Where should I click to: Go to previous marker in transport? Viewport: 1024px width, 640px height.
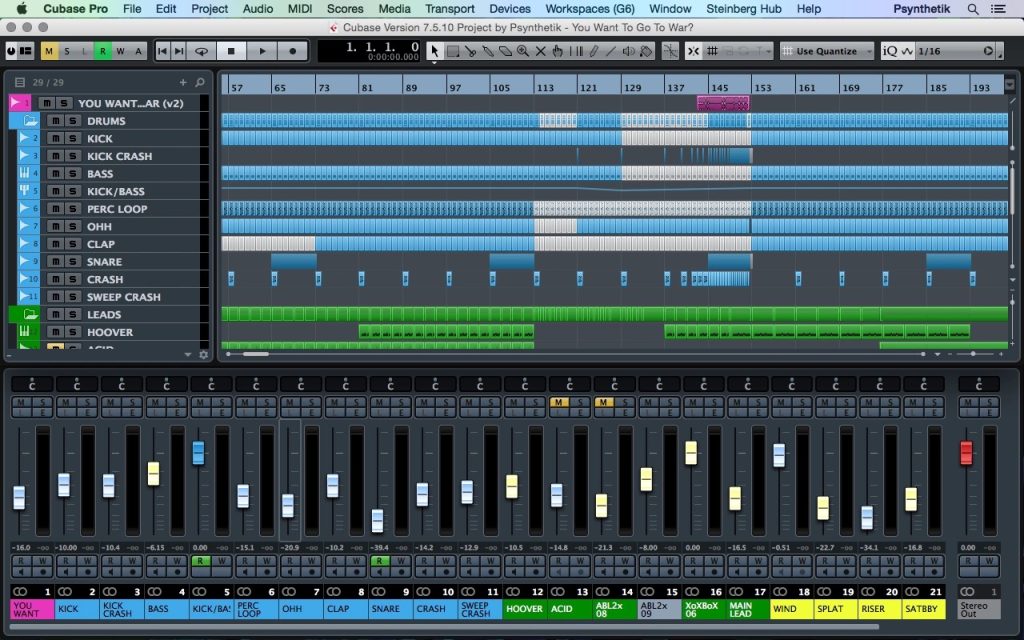click(x=163, y=51)
